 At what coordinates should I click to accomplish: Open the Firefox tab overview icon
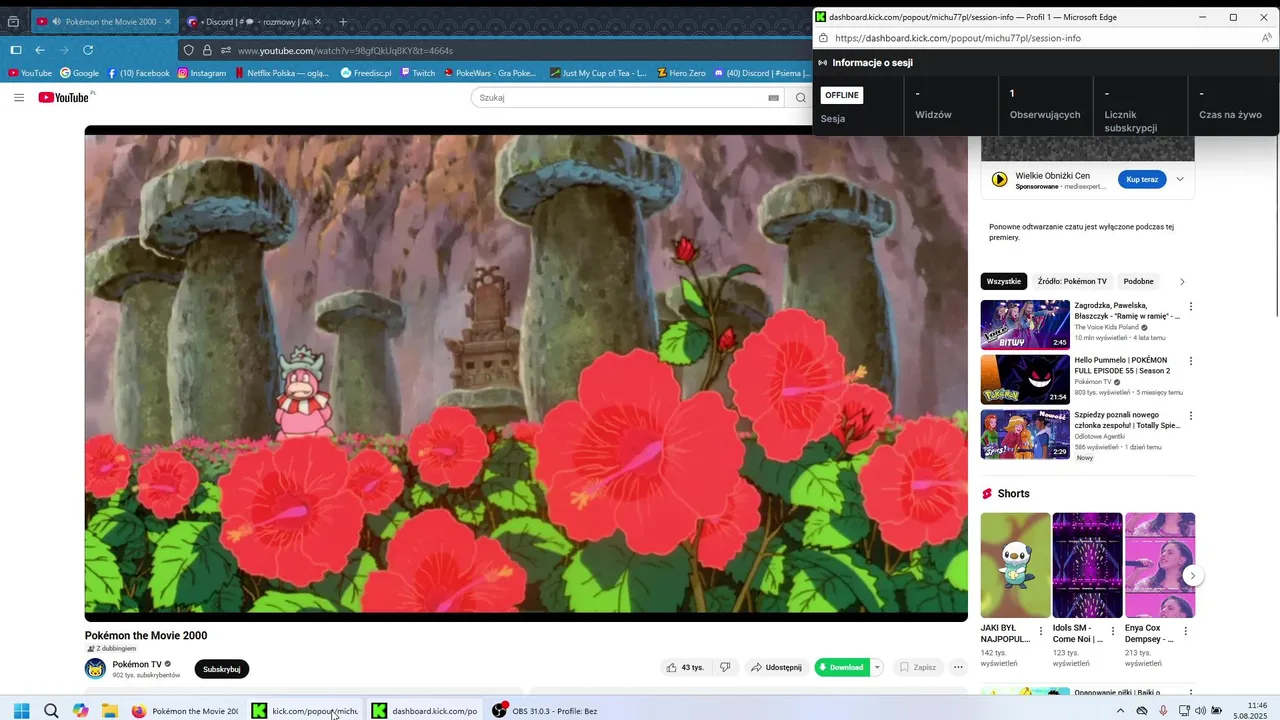(13, 21)
